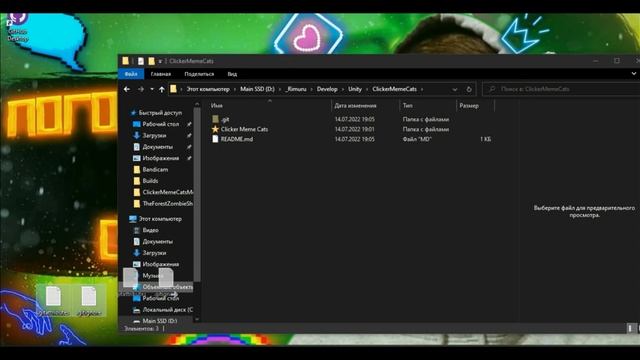
Task: Open the Builds folder in sidebar
Action: tap(150, 181)
